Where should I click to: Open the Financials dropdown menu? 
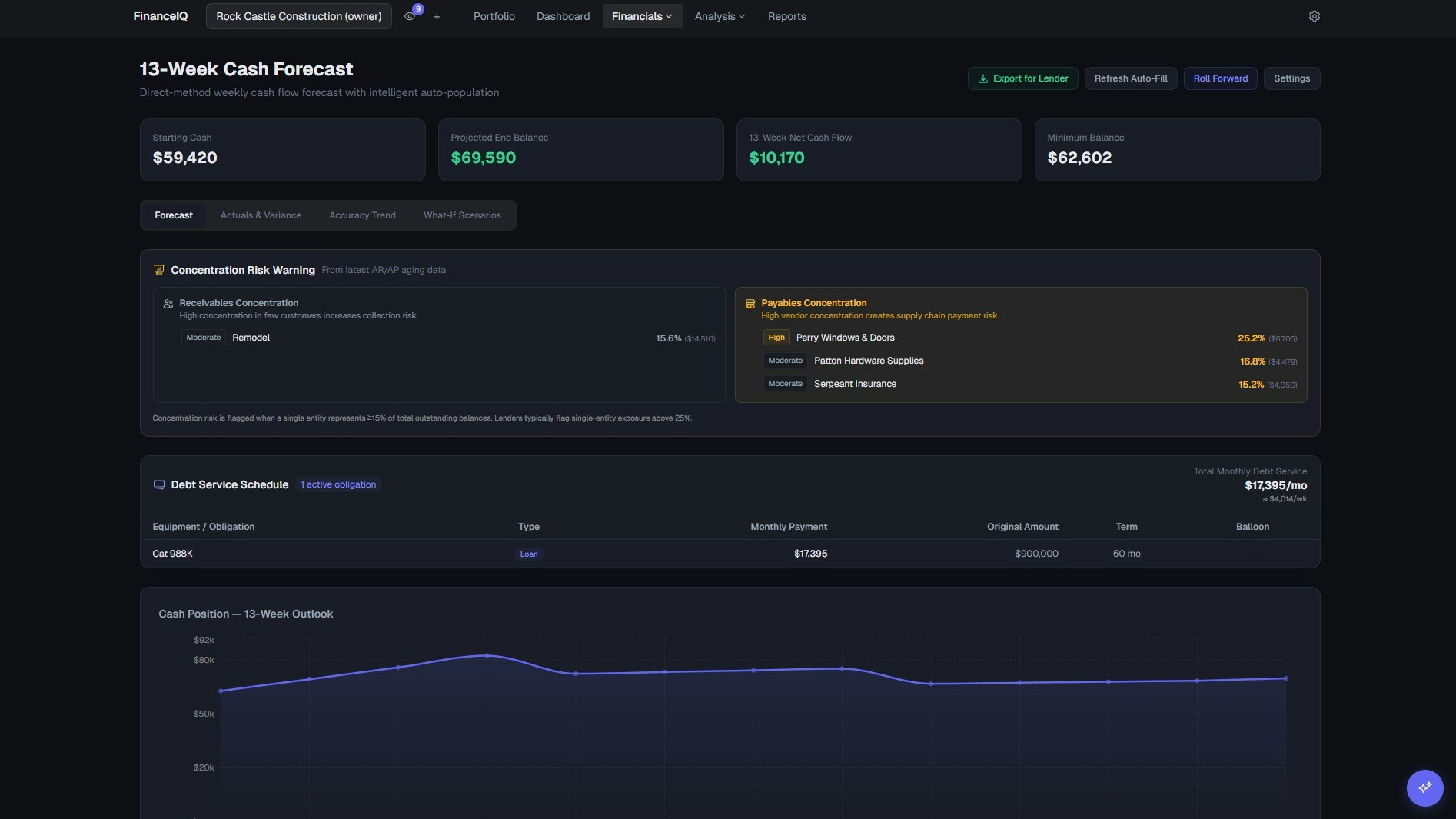642,15
